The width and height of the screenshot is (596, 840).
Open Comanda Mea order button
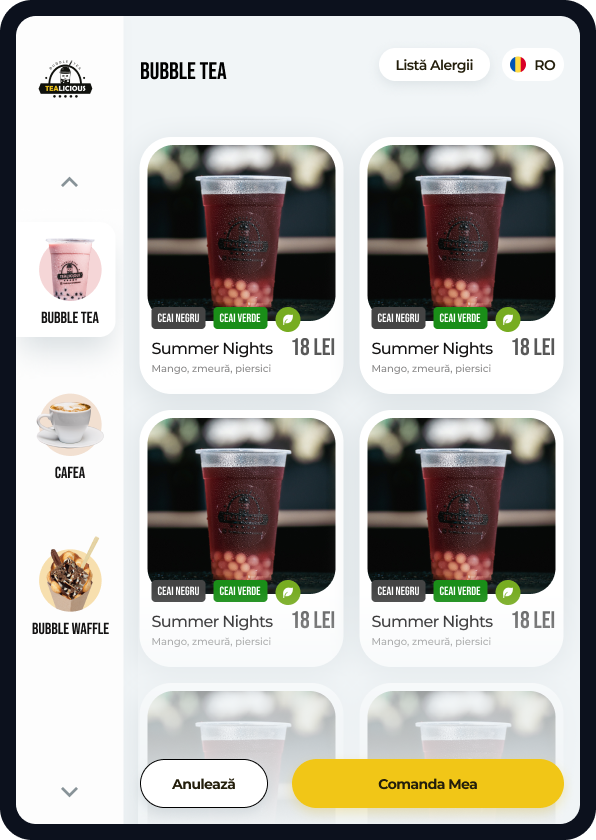click(x=428, y=783)
